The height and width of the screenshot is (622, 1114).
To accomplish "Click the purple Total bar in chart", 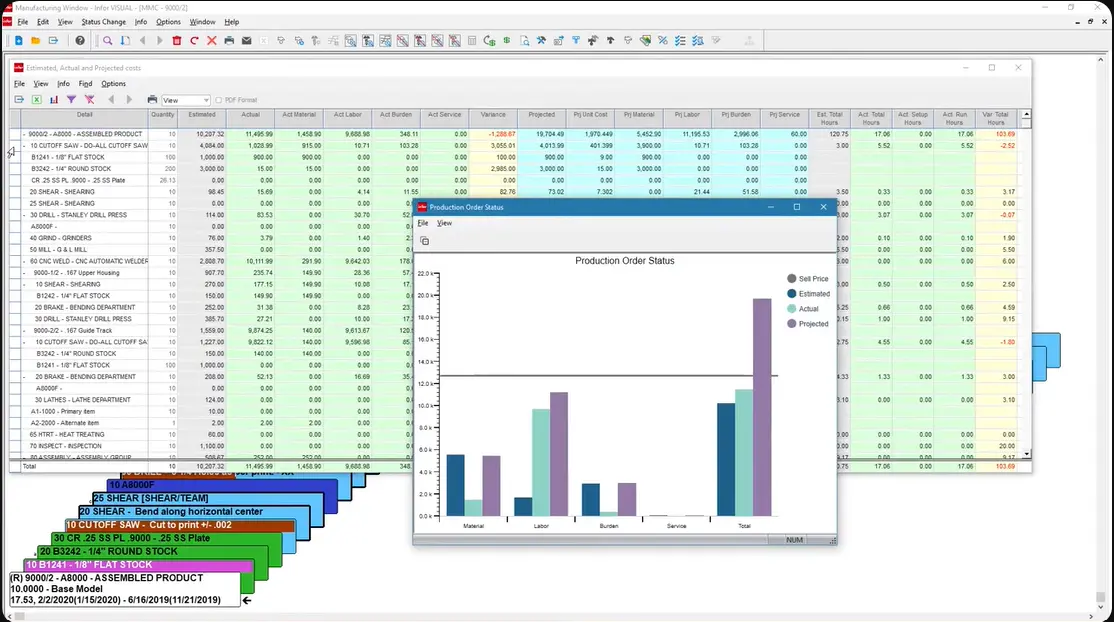I will [x=762, y=407].
